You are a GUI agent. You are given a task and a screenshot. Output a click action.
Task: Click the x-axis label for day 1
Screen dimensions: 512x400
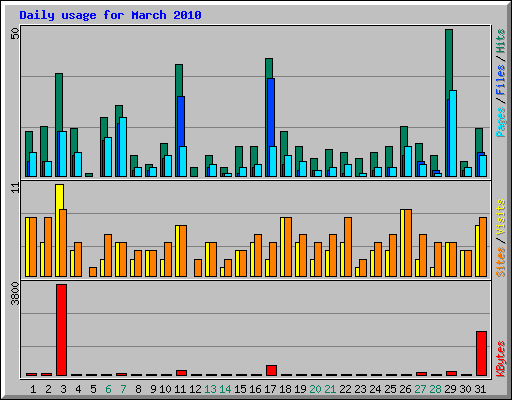pyautogui.click(x=33, y=389)
